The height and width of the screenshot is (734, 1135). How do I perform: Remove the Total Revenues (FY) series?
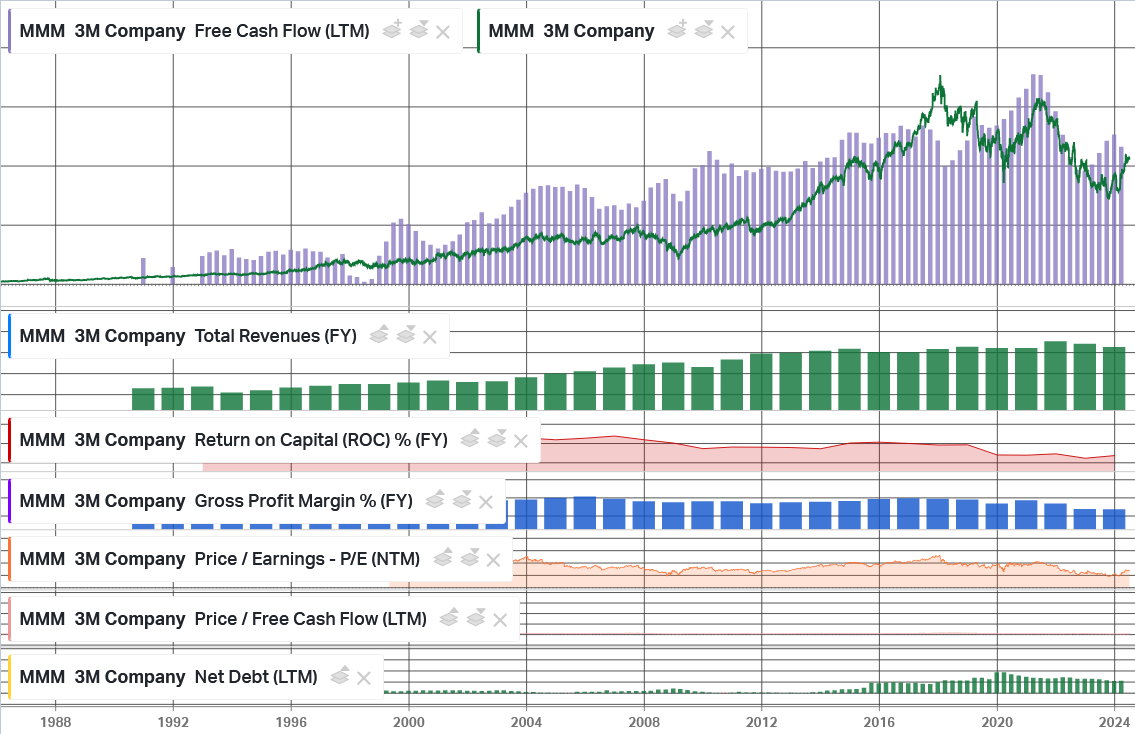(430, 337)
